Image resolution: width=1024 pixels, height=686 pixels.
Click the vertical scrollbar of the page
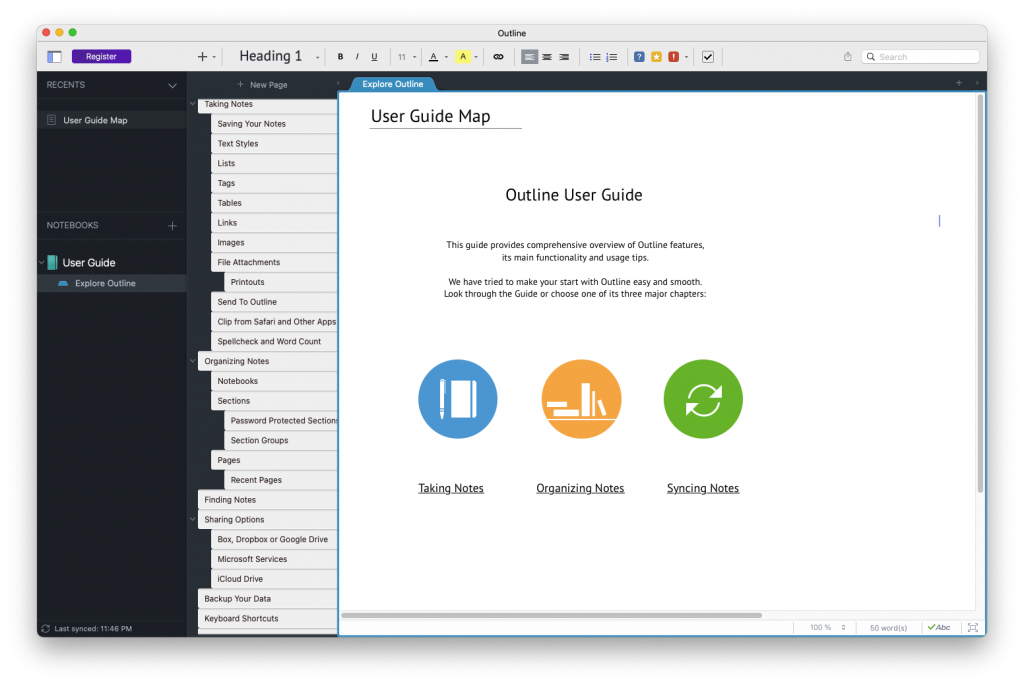pos(980,294)
